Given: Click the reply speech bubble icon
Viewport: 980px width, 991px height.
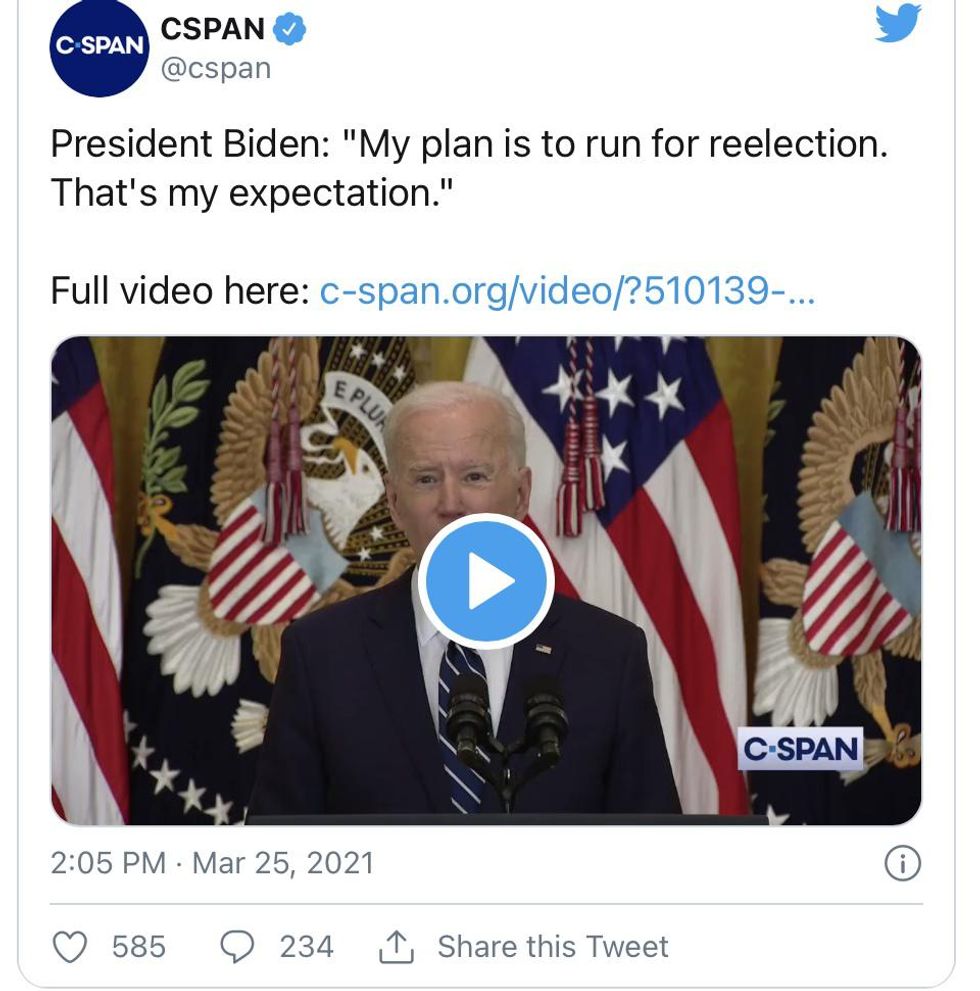Looking at the screenshot, I should [237, 946].
